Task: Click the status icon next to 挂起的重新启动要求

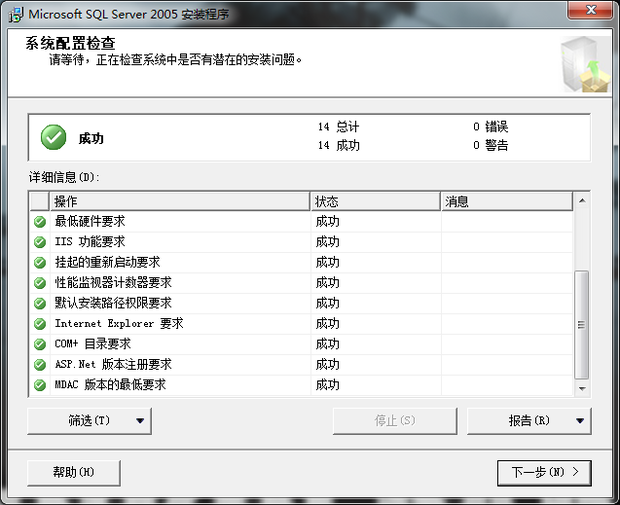Action: pos(40,262)
